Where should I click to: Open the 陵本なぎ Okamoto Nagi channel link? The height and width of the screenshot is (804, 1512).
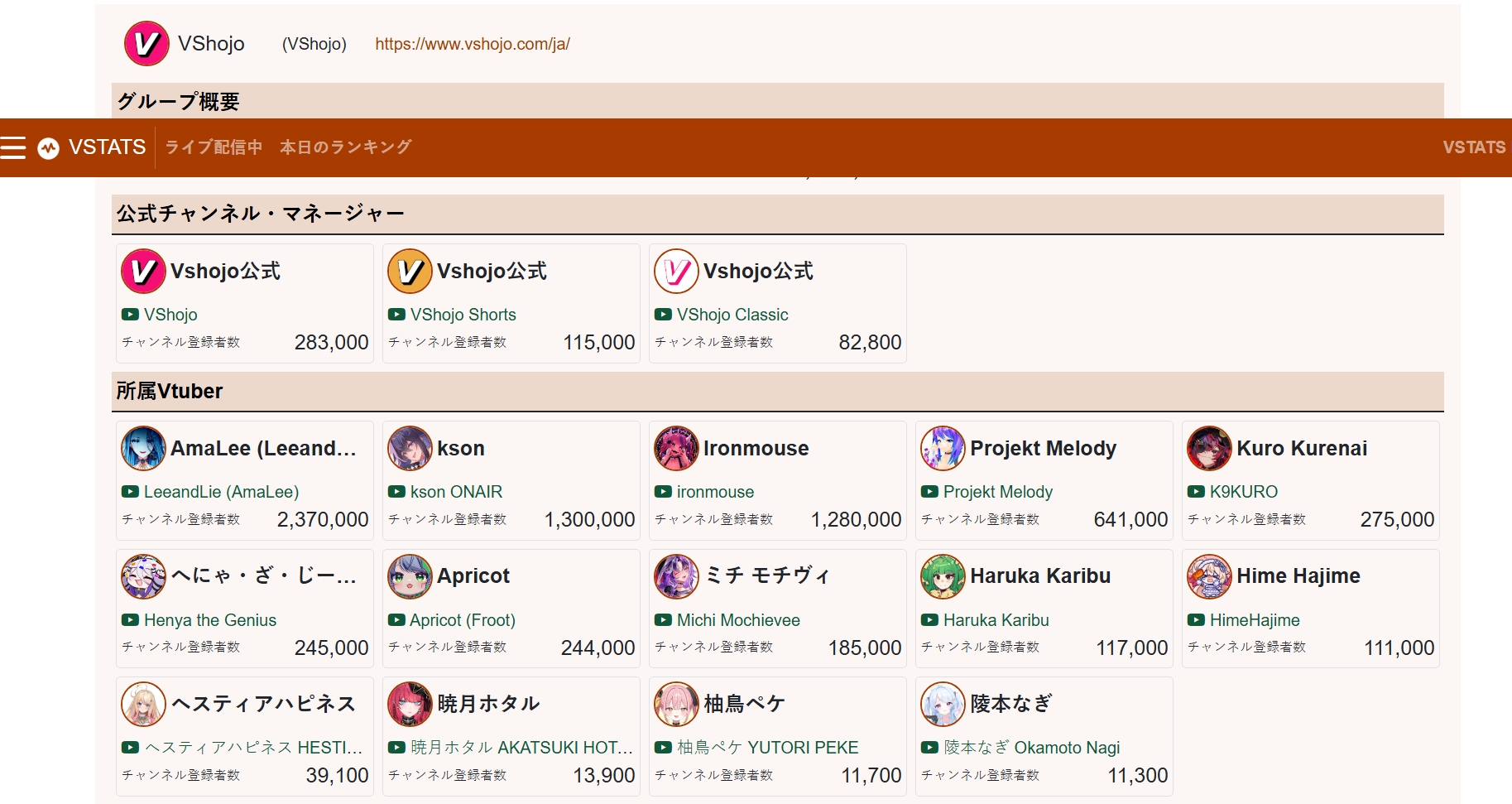click(1032, 748)
